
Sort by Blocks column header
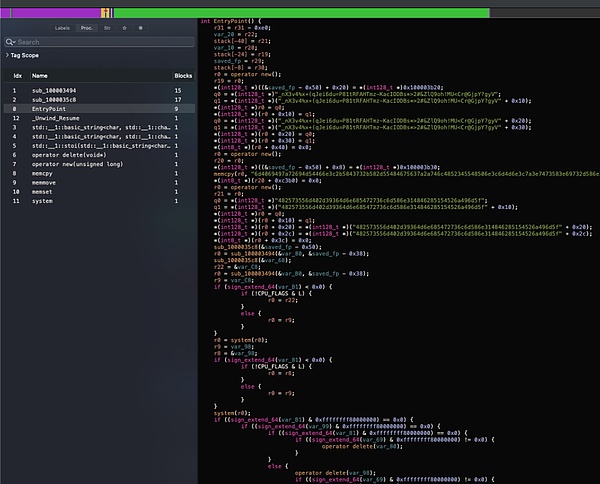(183, 75)
